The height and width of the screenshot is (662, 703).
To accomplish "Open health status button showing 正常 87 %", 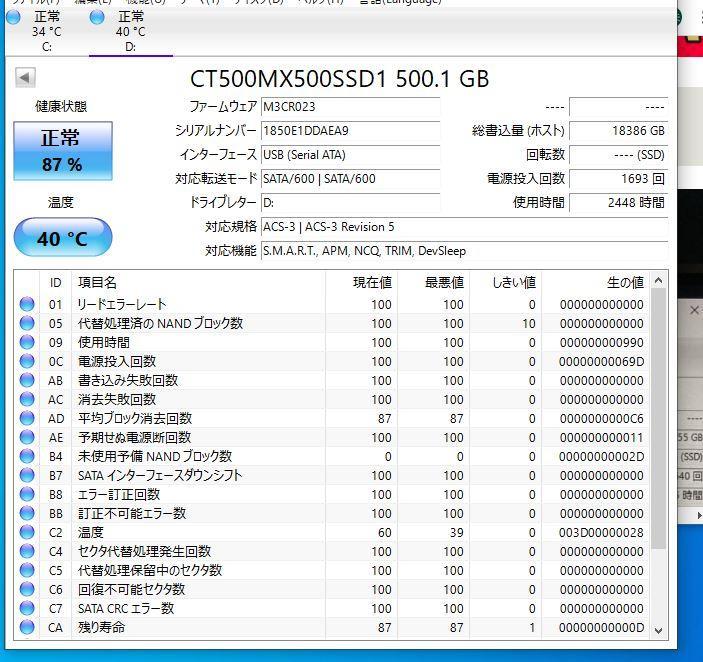I will [63, 151].
